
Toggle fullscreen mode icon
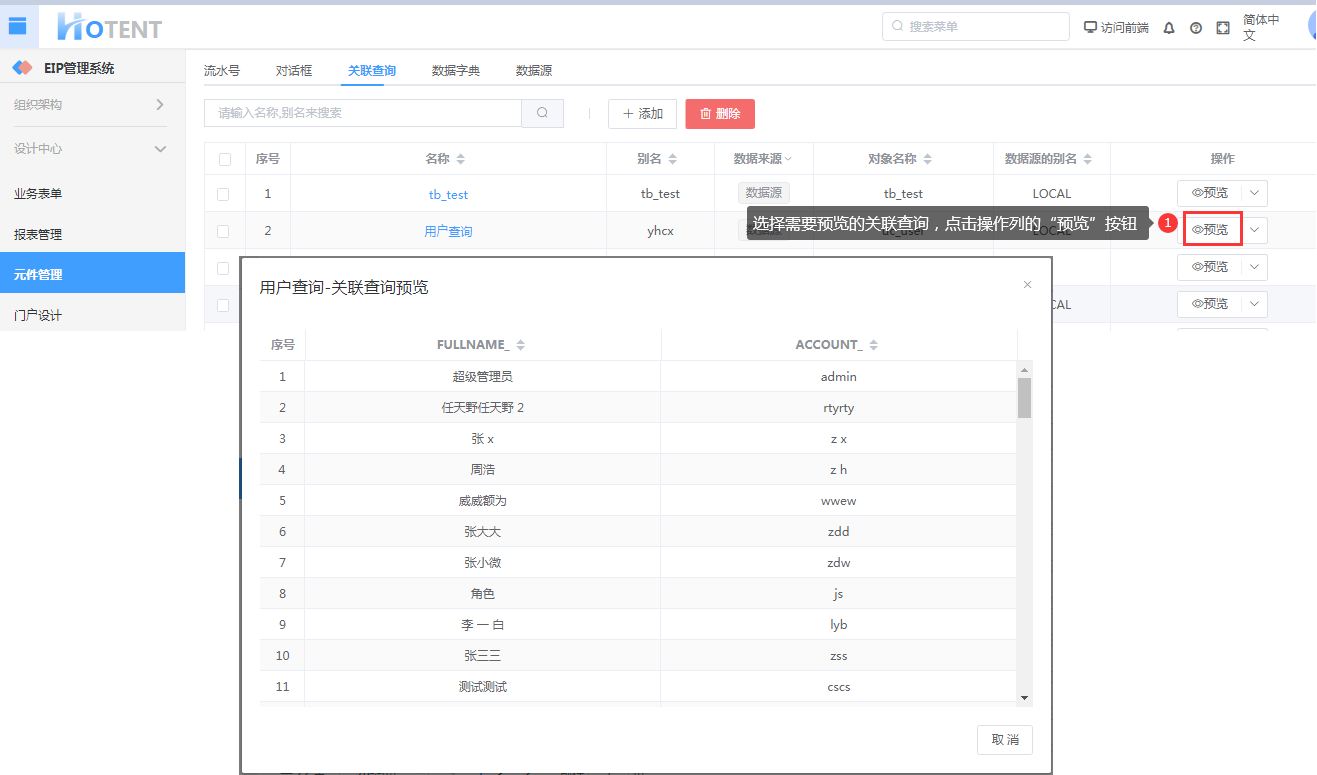pos(1223,28)
